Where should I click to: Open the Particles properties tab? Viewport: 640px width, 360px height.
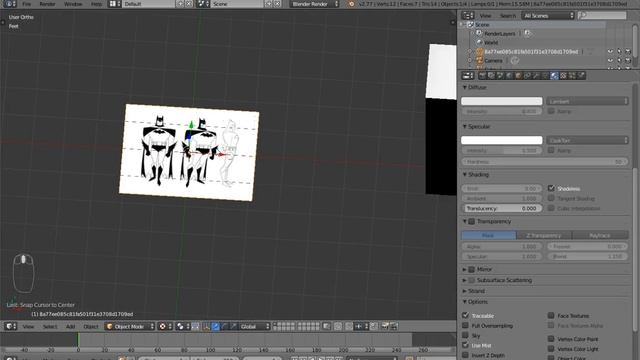(572, 76)
